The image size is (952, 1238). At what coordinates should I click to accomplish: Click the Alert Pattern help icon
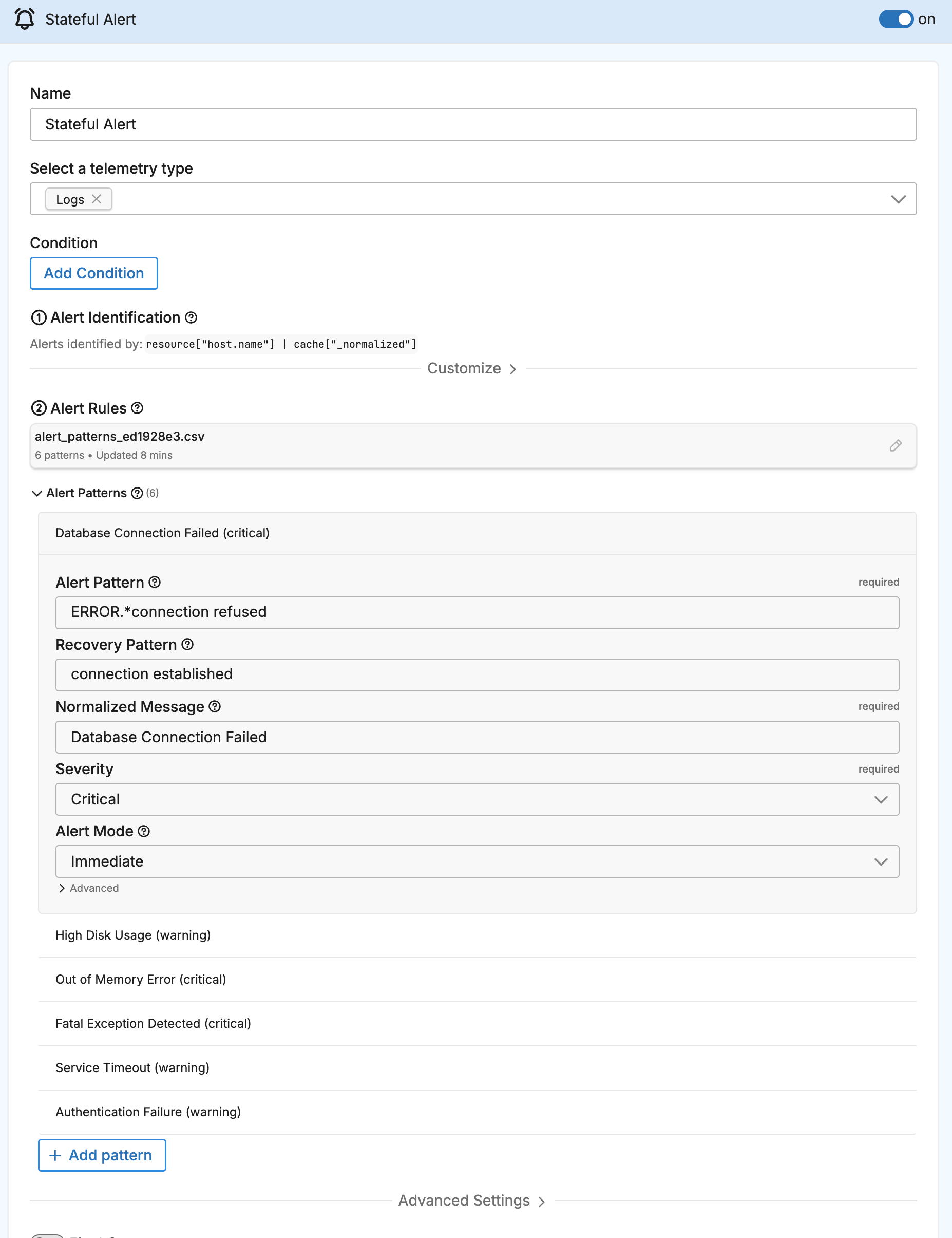click(x=154, y=582)
